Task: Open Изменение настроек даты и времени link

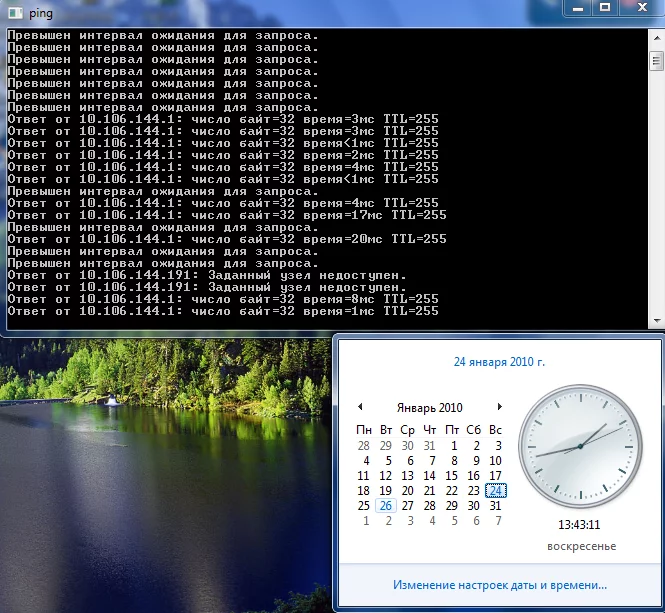Action: coord(499,585)
